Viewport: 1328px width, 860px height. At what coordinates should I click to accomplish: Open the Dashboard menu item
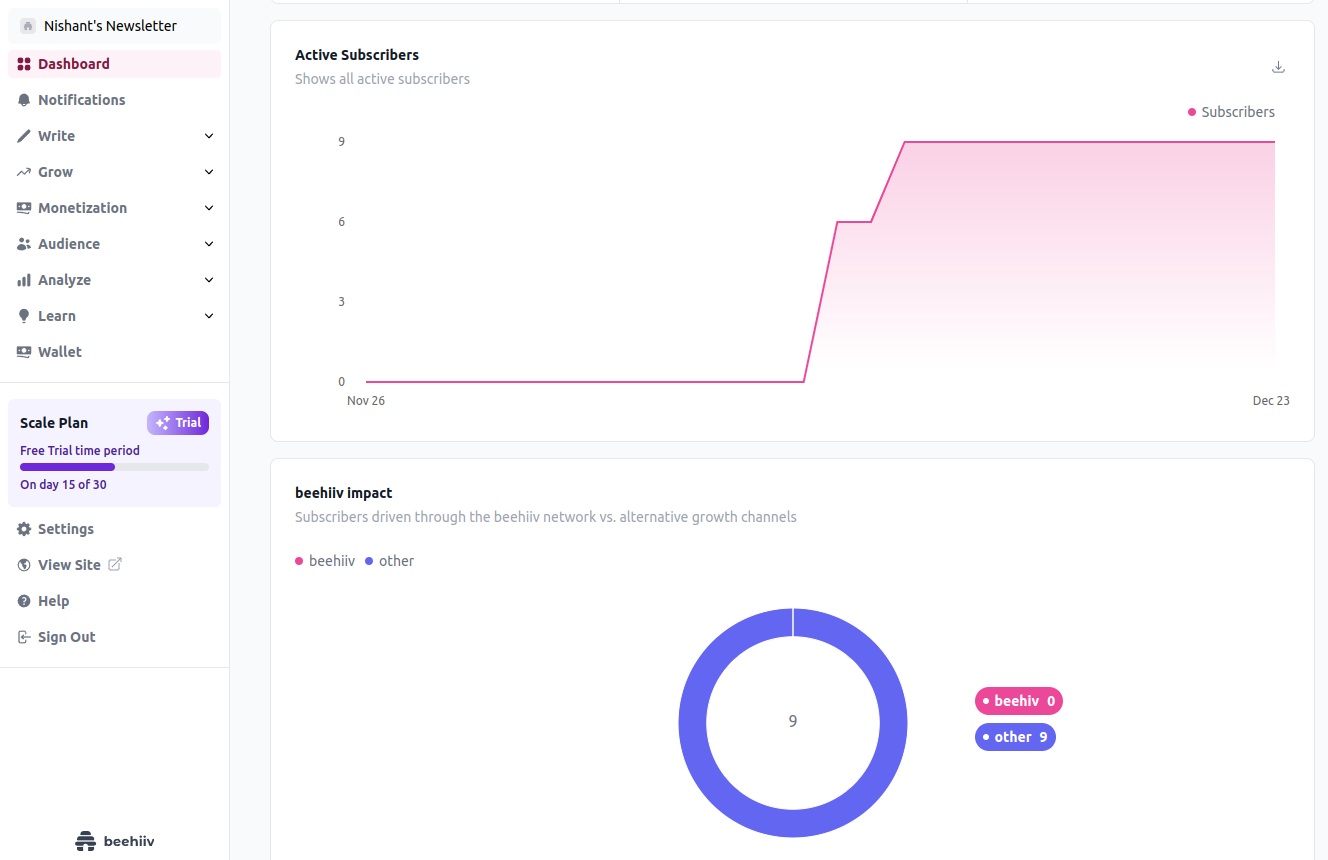click(74, 64)
